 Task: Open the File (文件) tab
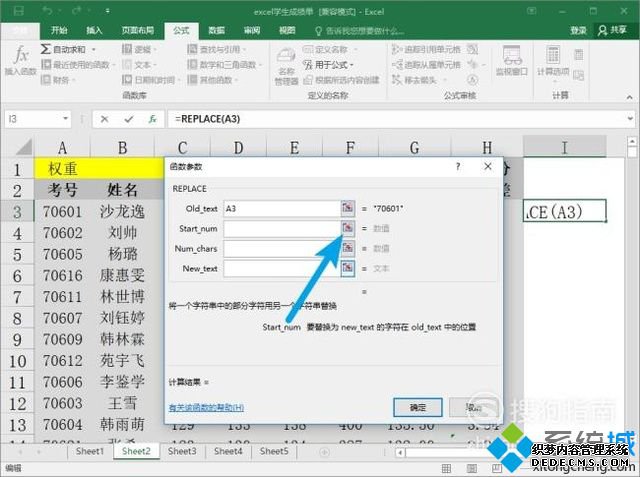[20, 30]
